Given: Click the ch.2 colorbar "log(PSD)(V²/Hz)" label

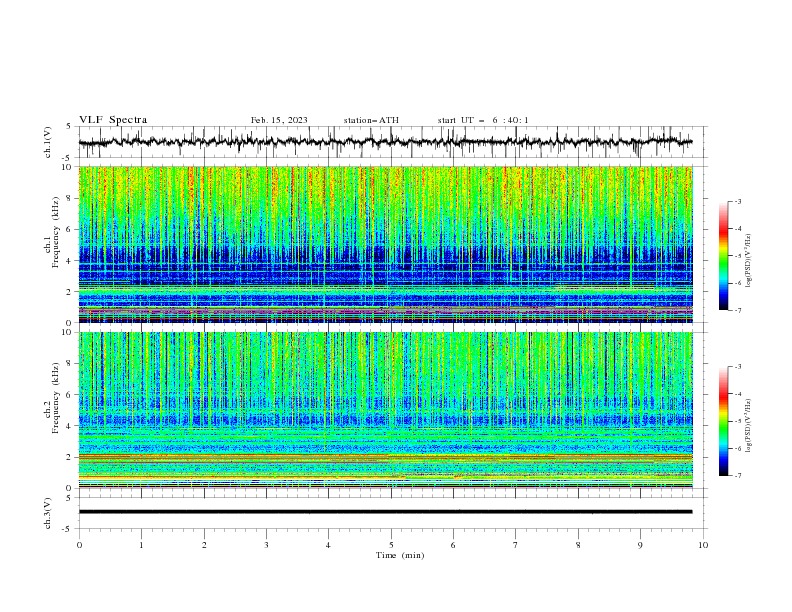Looking at the screenshot, I should pos(748,427).
